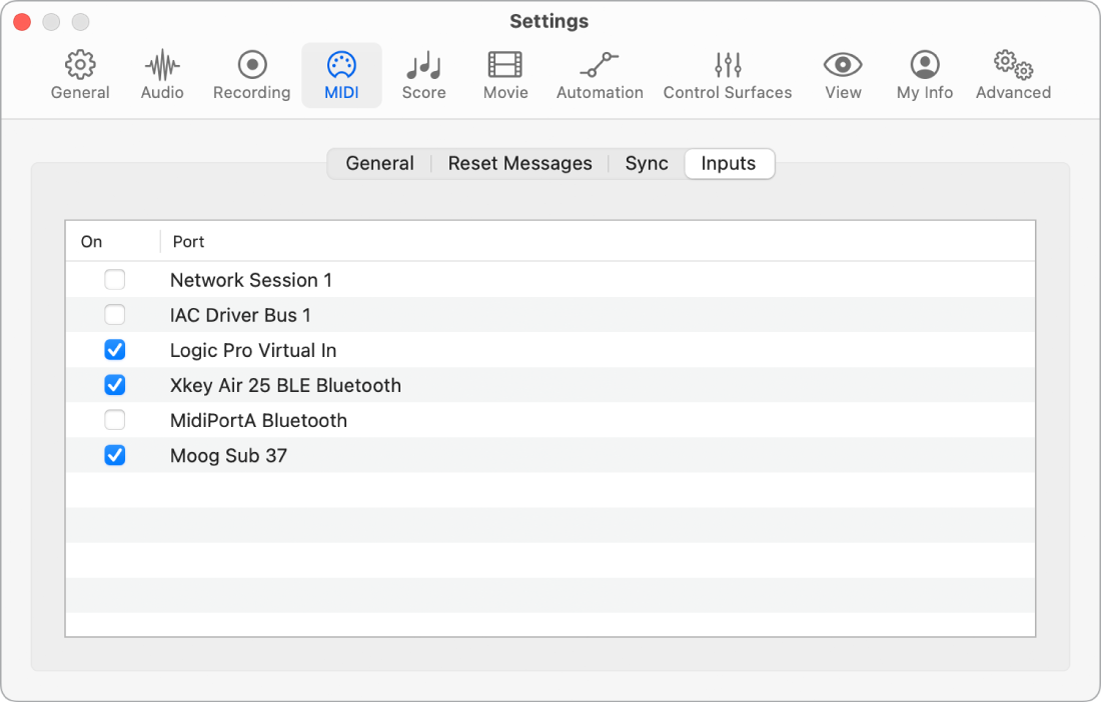The height and width of the screenshot is (702, 1102).
Task: Select the Audio settings icon
Action: (x=161, y=74)
